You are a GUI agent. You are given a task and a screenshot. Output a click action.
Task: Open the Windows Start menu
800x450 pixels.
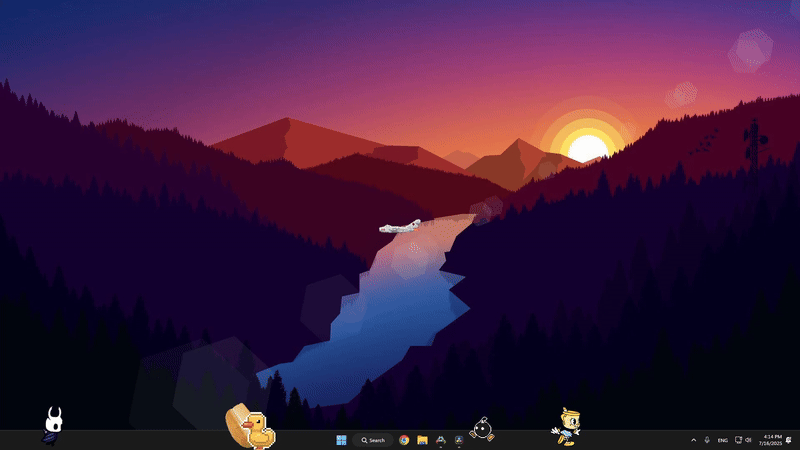coord(341,440)
